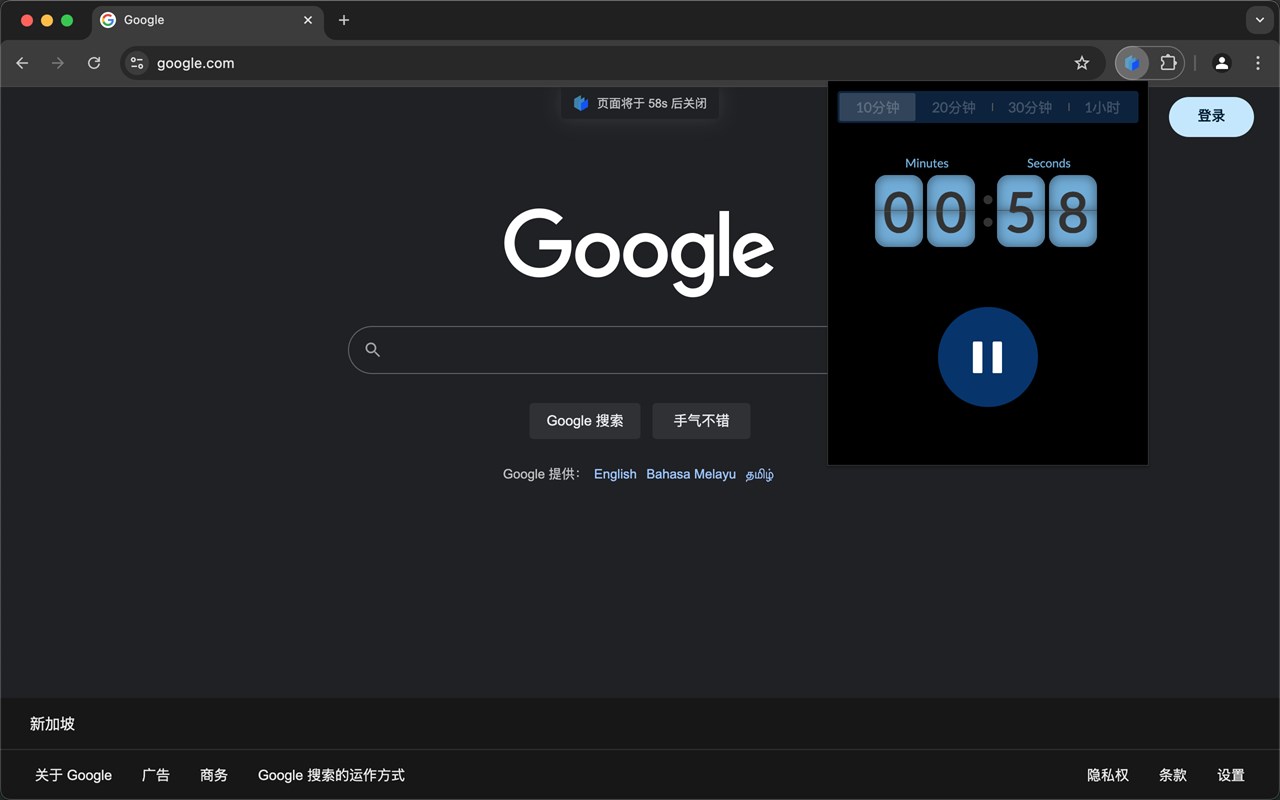Screen dimensions: 1280x800
Task: Click the 58 seconds flip digits
Action: tap(1047, 211)
